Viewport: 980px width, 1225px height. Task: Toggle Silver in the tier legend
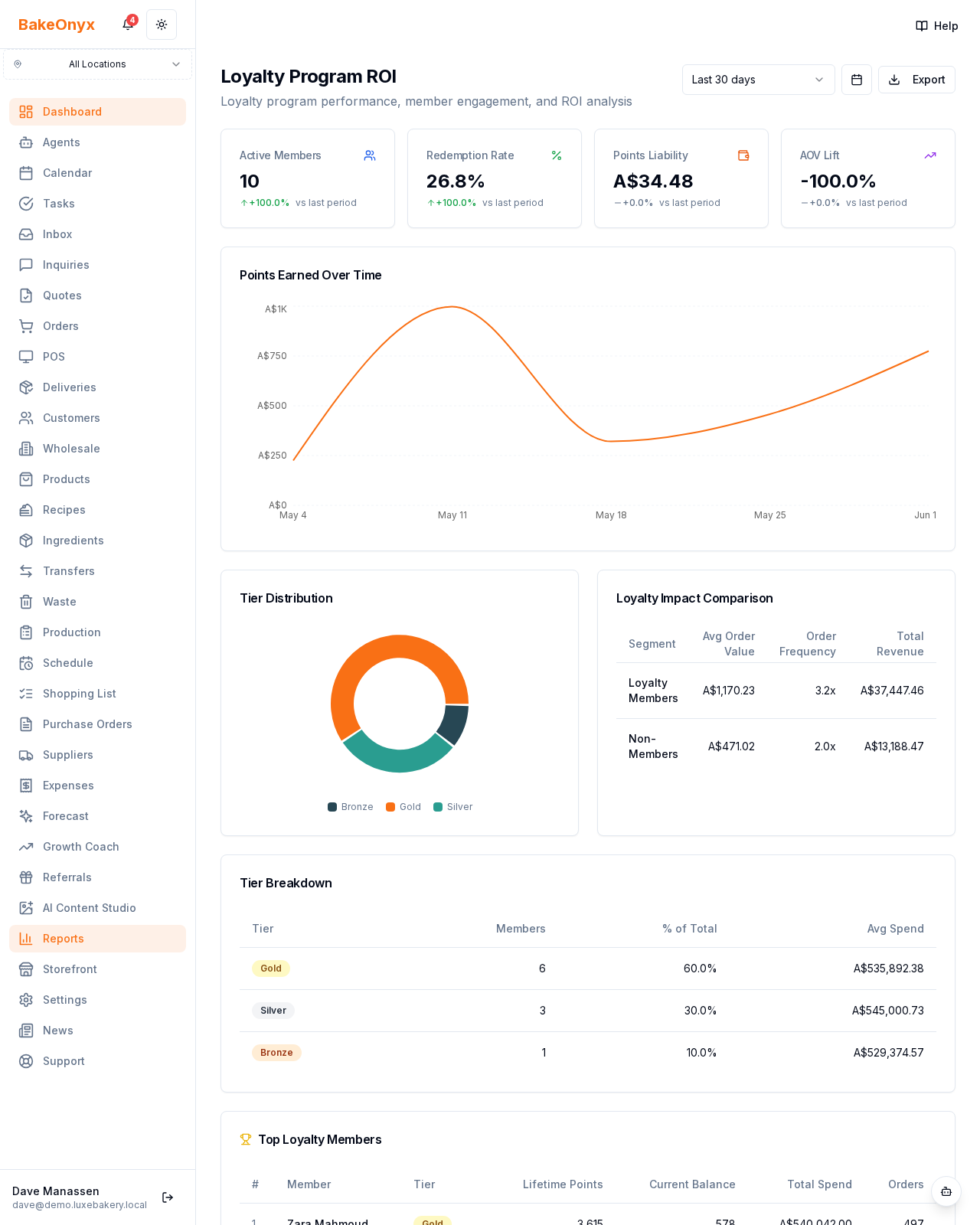coord(453,807)
